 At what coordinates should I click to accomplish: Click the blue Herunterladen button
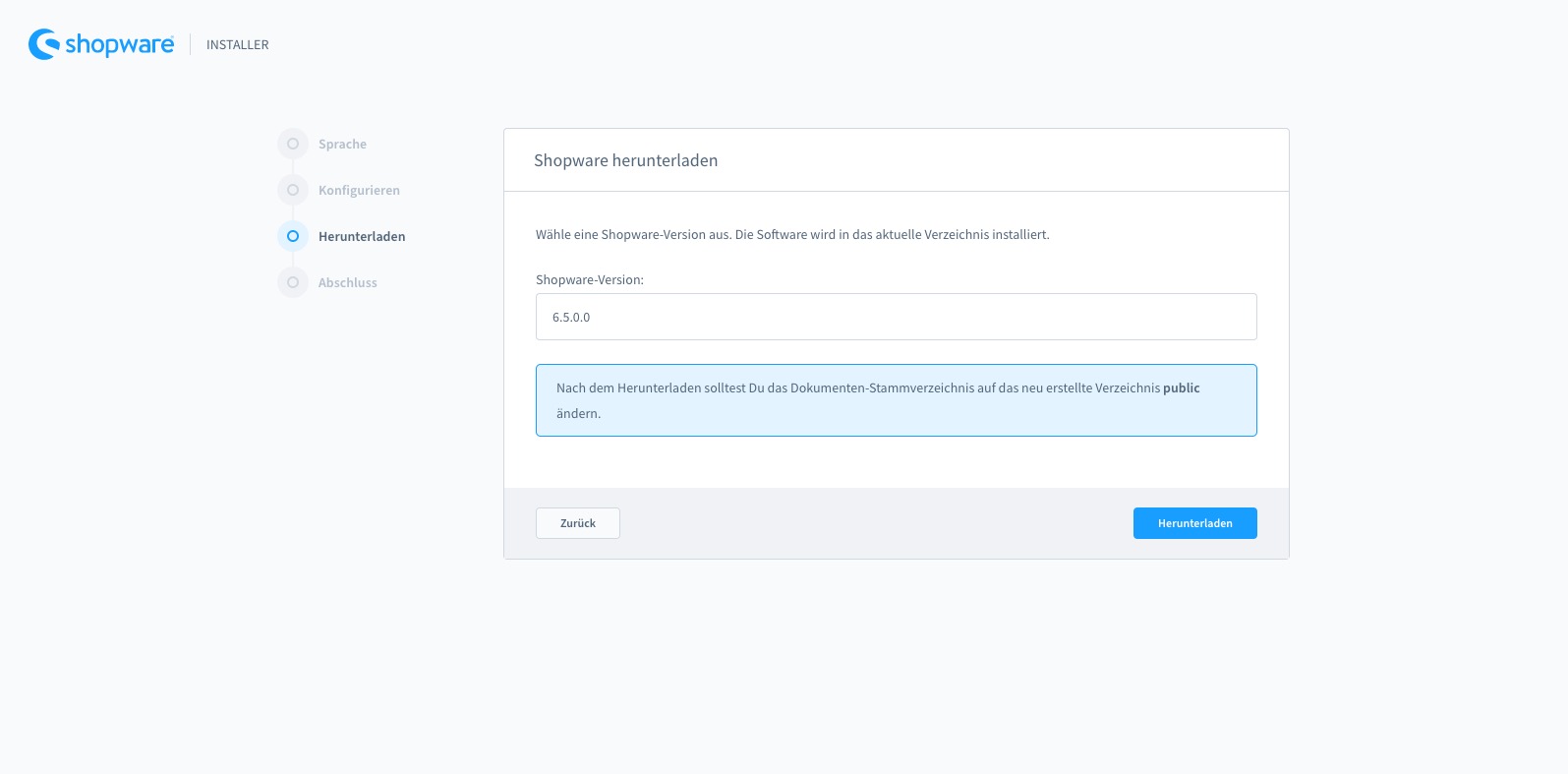coord(1195,523)
